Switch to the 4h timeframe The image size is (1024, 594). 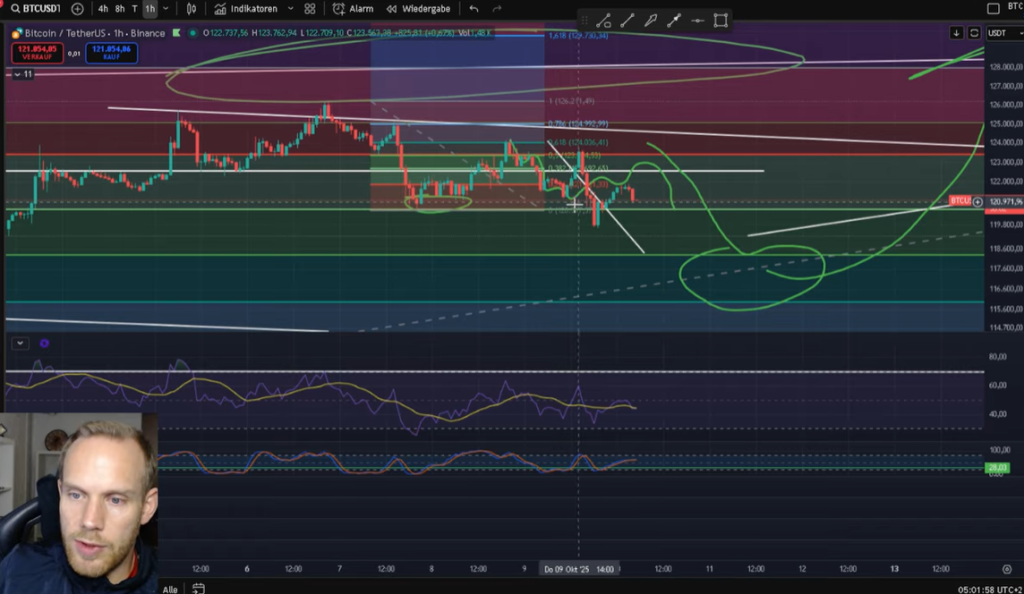tap(103, 8)
